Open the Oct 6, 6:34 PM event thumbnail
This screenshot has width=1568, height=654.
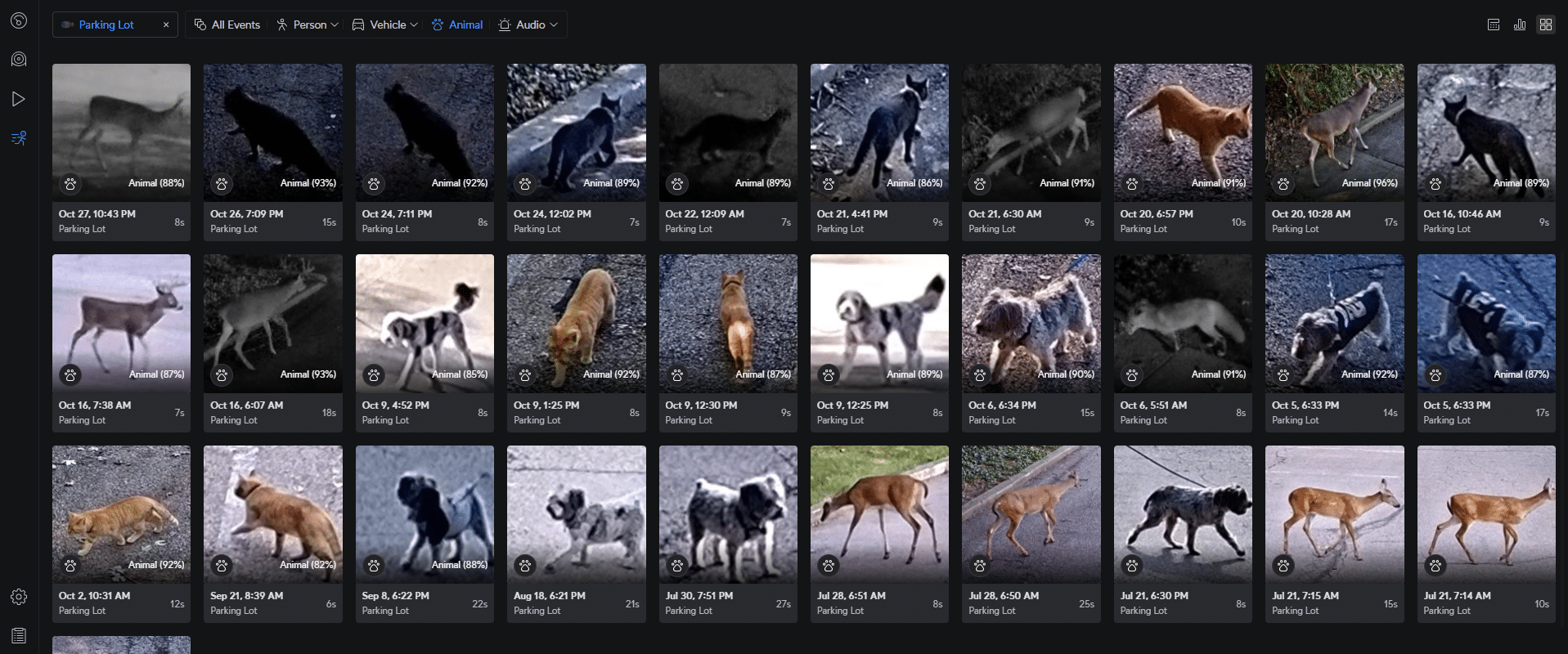point(1031,323)
